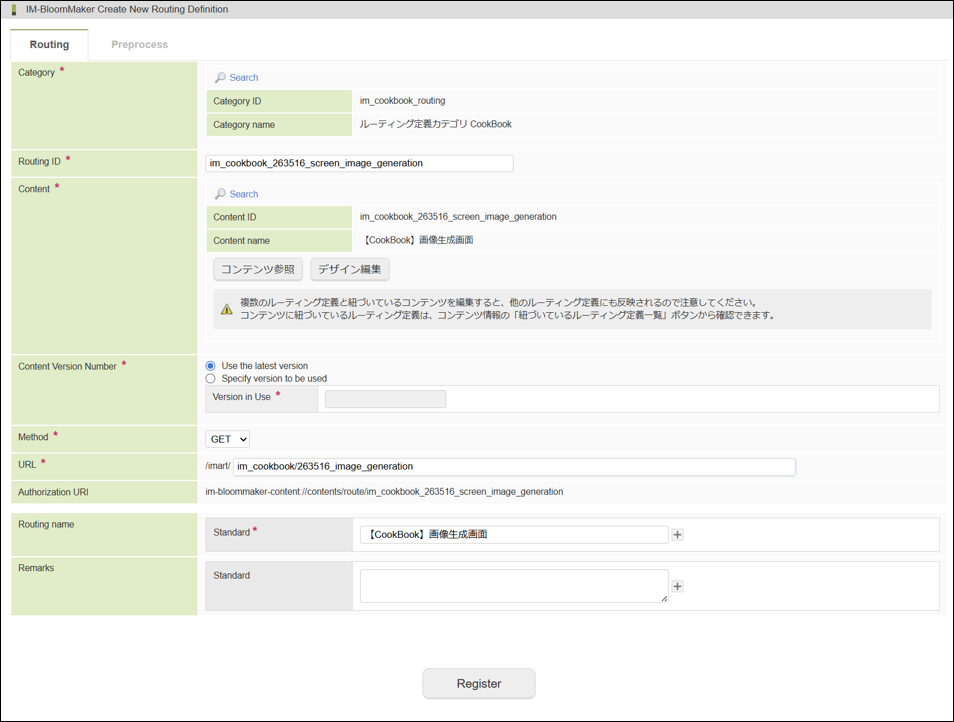The height and width of the screenshot is (722, 954).
Task: Click the warning triangle icon in the notice
Action: click(x=227, y=309)
